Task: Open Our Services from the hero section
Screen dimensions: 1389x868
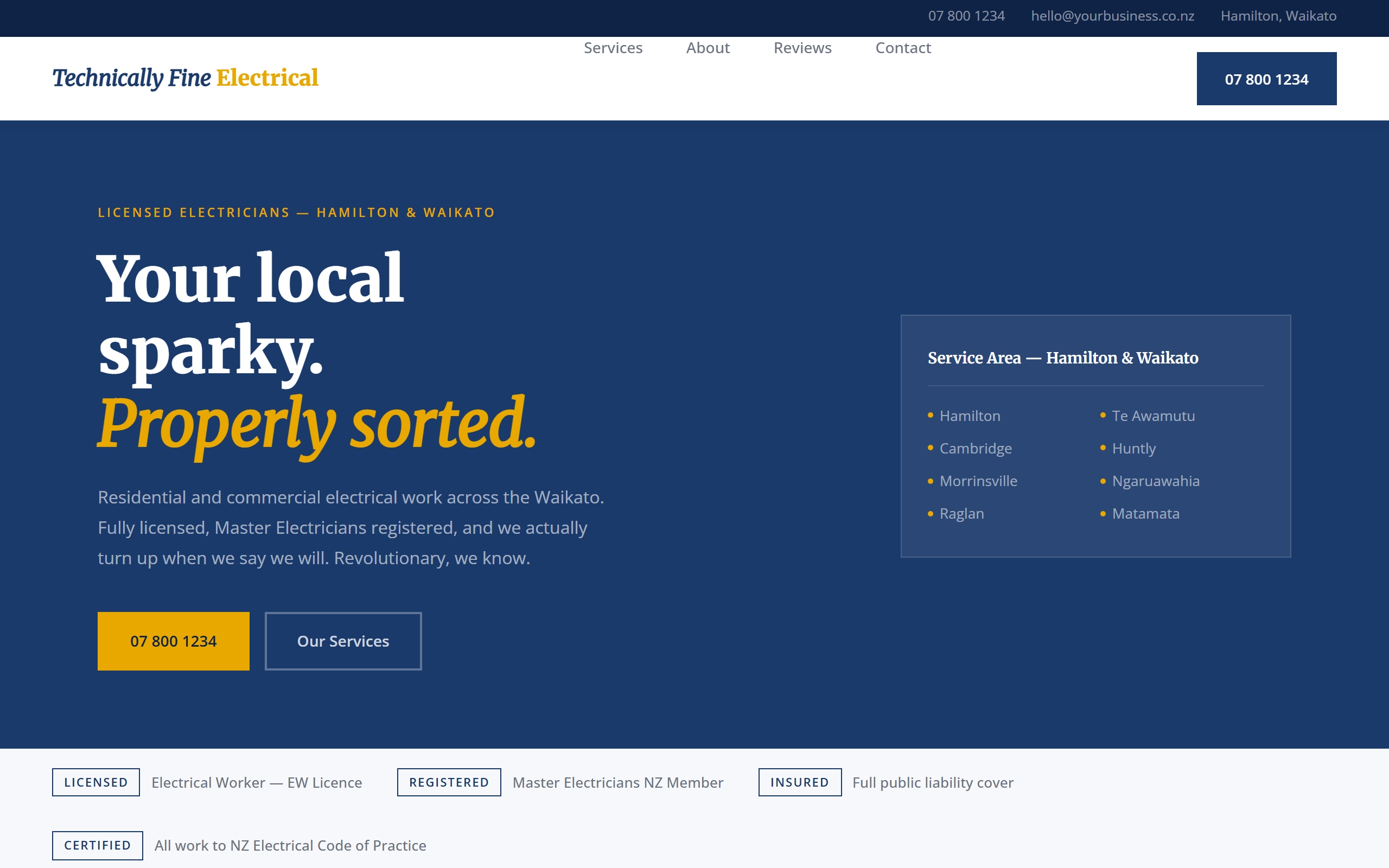Action: tap(343, 641)
